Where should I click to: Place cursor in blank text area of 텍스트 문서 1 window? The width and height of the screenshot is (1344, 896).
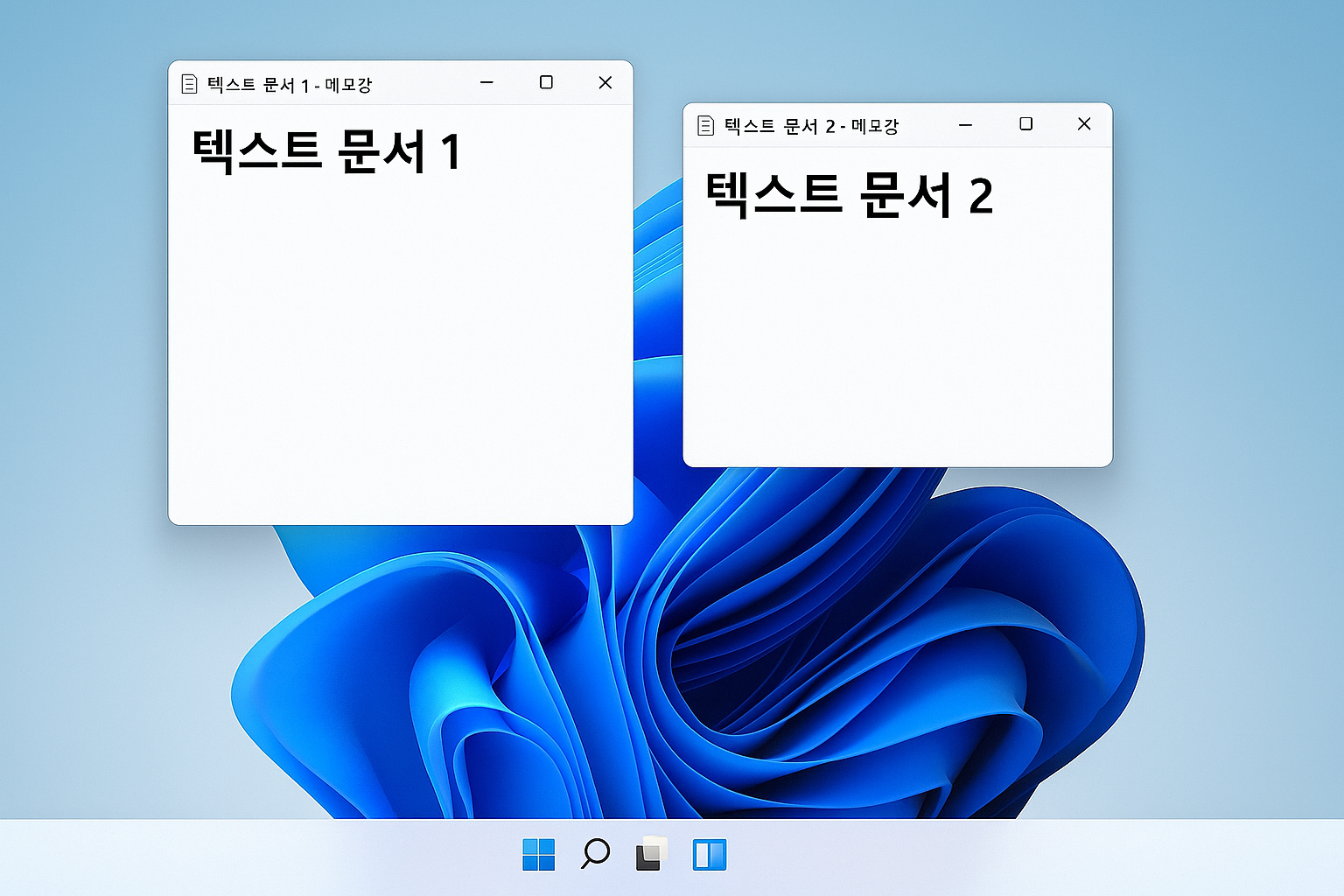point(400,350)
